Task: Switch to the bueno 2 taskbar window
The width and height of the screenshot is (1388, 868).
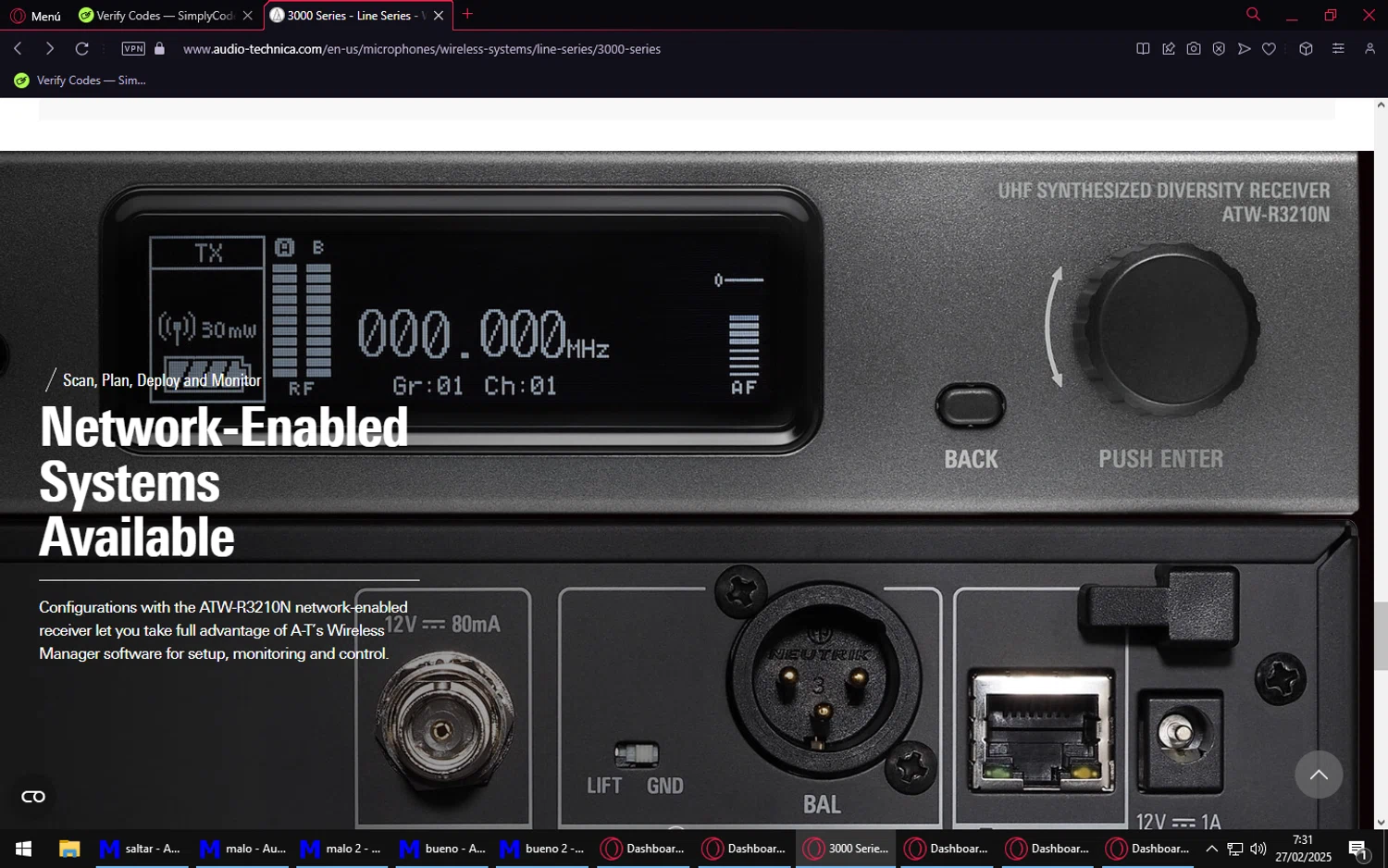Action: [543, 849]
